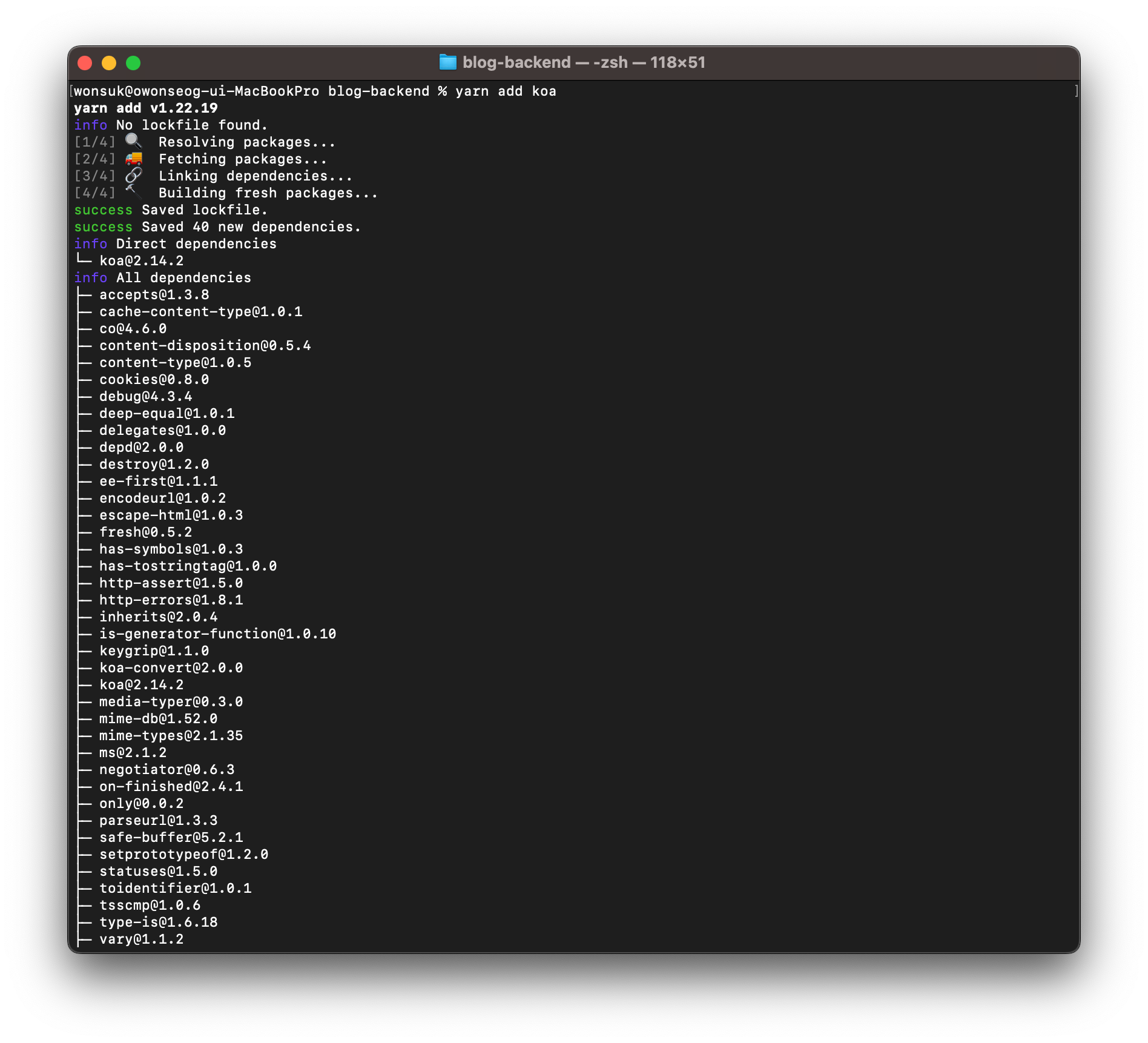Click 'mime-types@2.1.35' entry
Viewport: 1148px width, 1043px height.
click(171, 736)
